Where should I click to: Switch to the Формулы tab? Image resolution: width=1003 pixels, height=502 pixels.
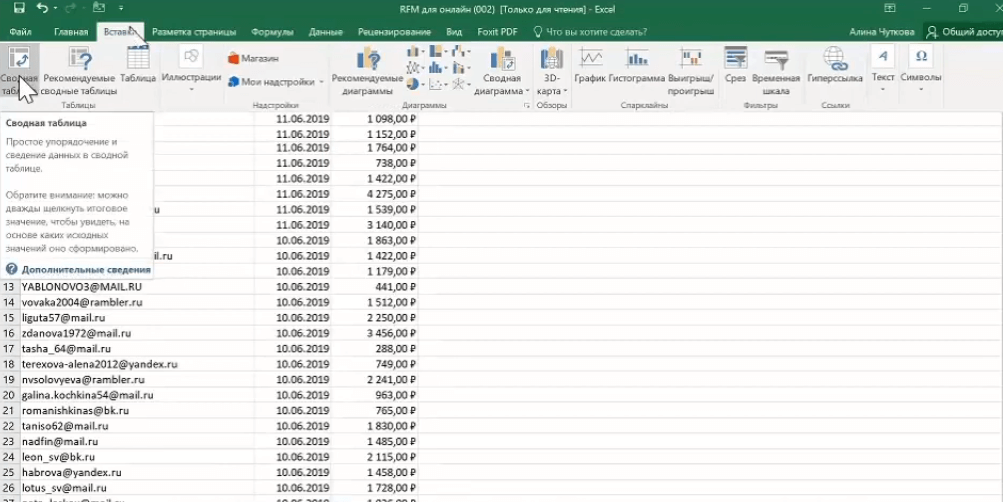tap(272, 31)
